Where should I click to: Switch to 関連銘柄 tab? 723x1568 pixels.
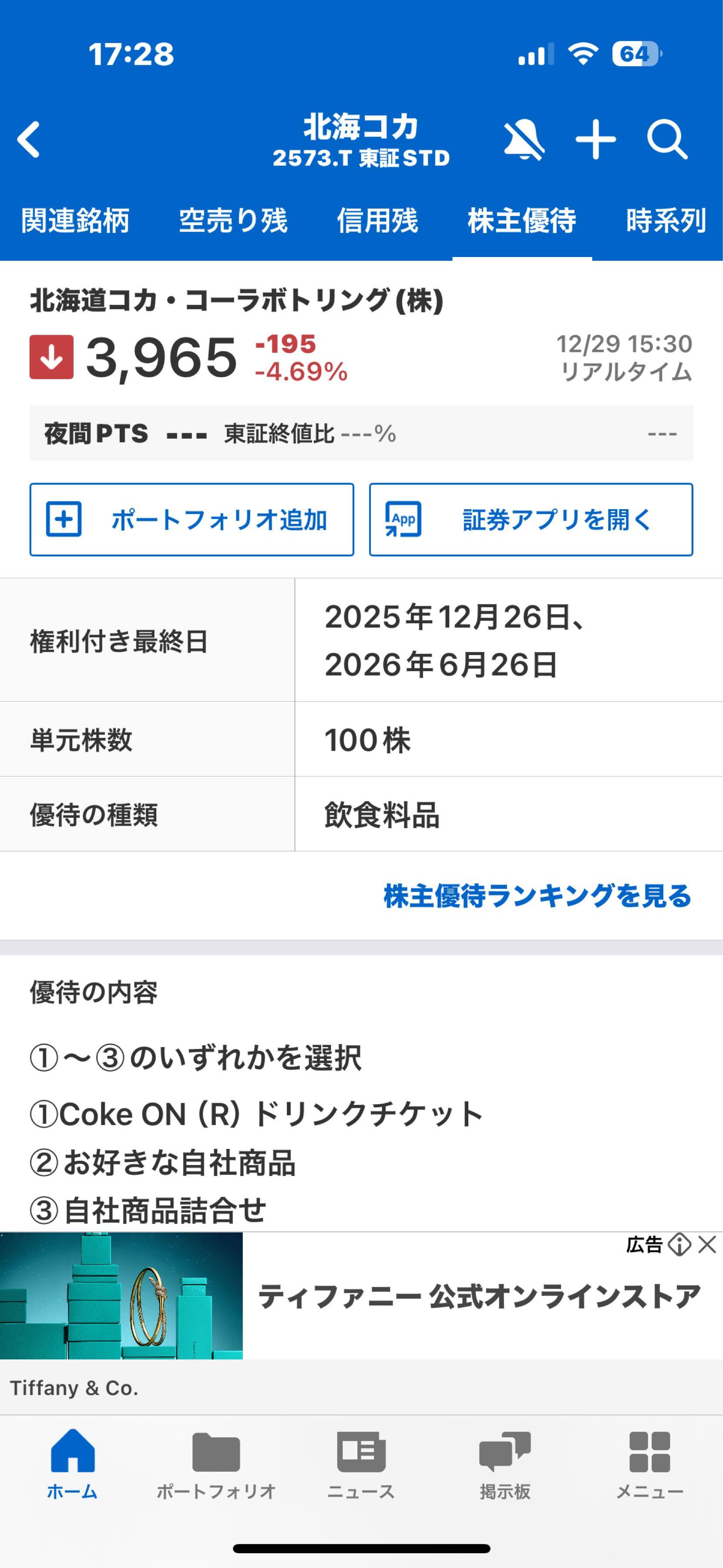coord(75,220)
